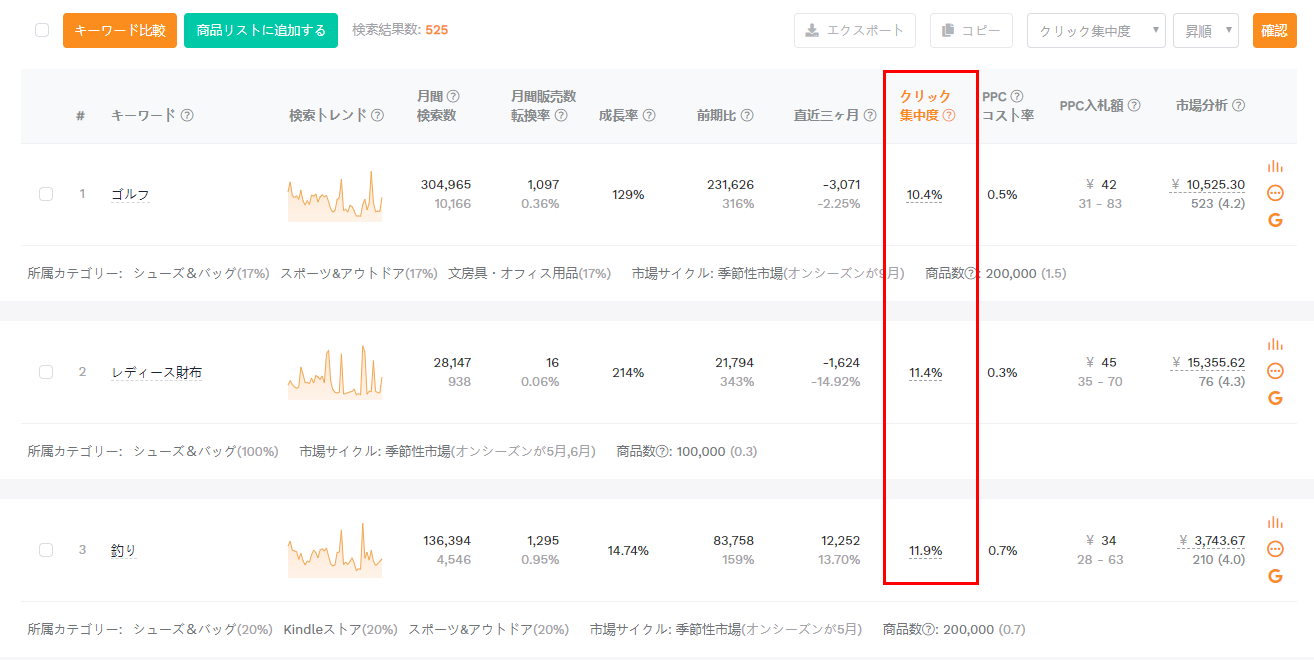Show 商品数 help icon in レディース財布 details

pyautogui.click(x=663, y=451)
